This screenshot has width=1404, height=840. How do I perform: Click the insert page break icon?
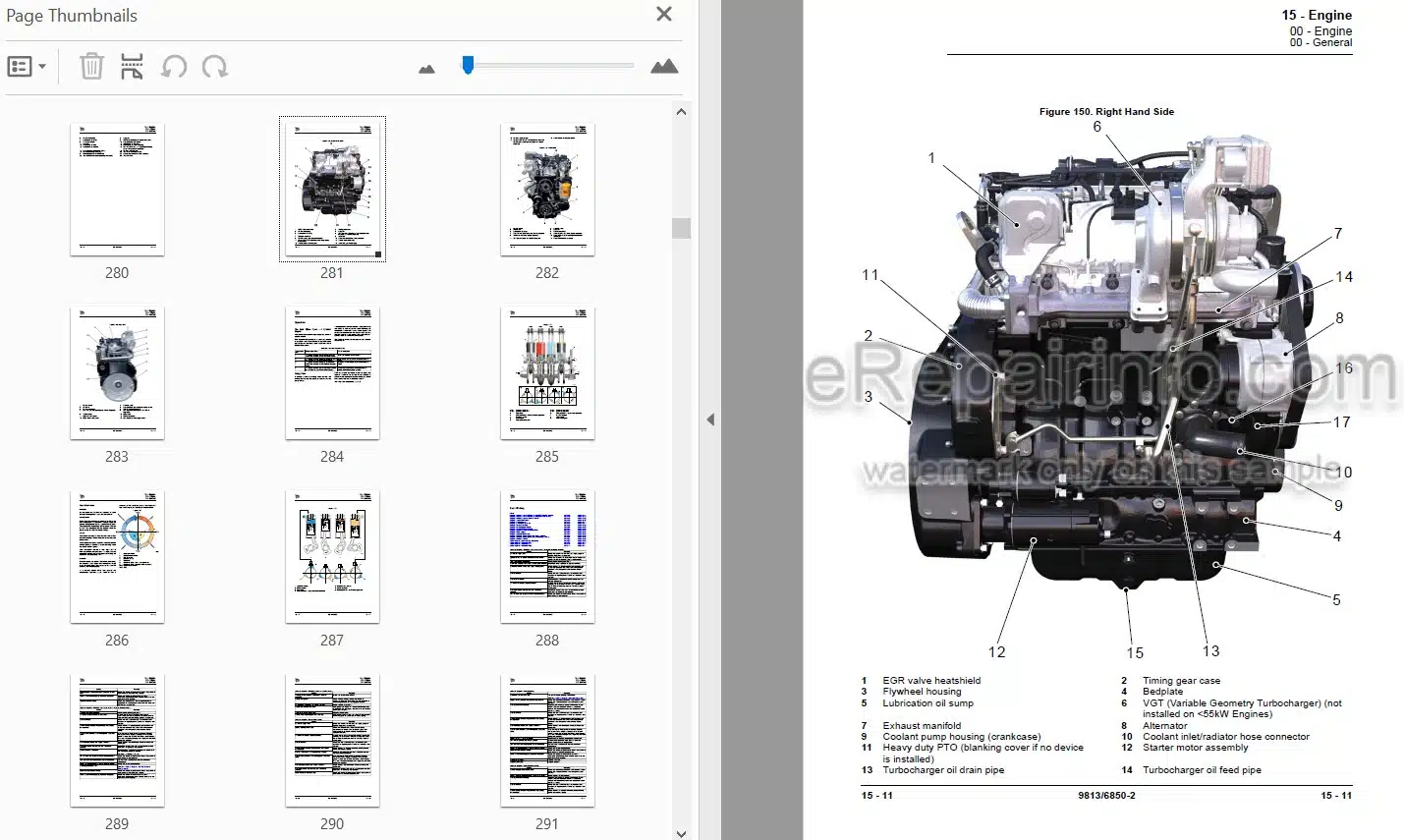pyautogui.click(x=132, y=67)
